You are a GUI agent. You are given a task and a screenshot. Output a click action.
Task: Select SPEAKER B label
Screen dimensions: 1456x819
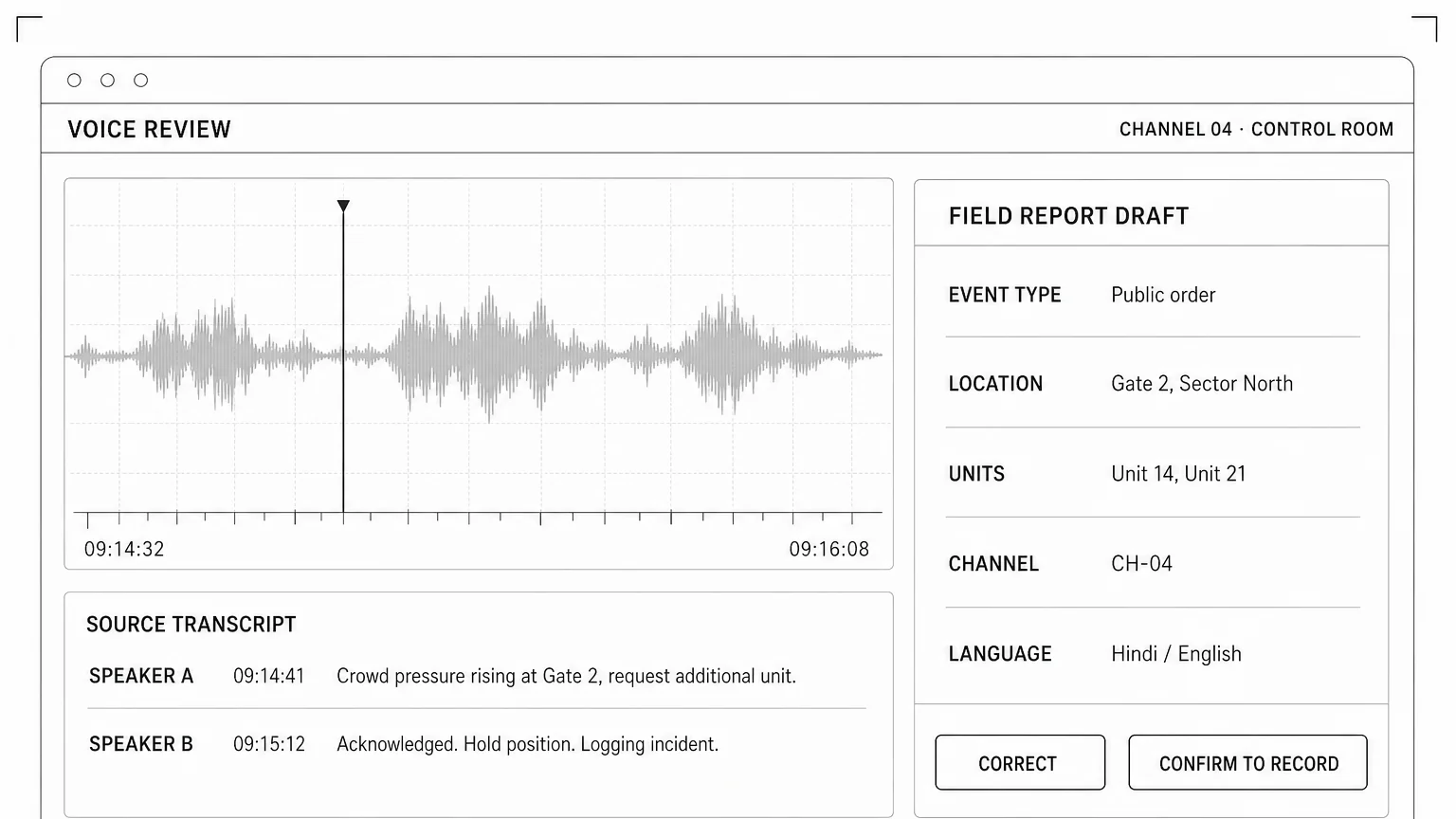click(141, 744)
